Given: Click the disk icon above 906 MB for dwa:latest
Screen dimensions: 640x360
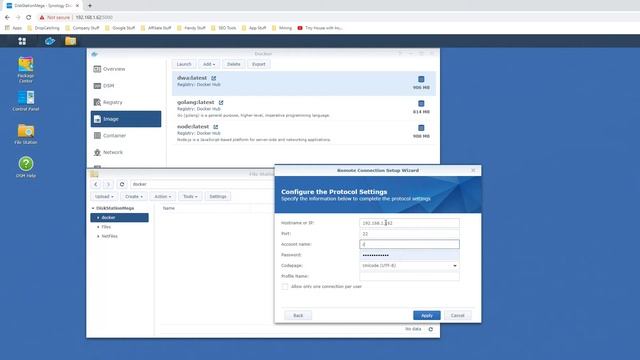Looking at the screenshot, I should (x=421, y=79).
